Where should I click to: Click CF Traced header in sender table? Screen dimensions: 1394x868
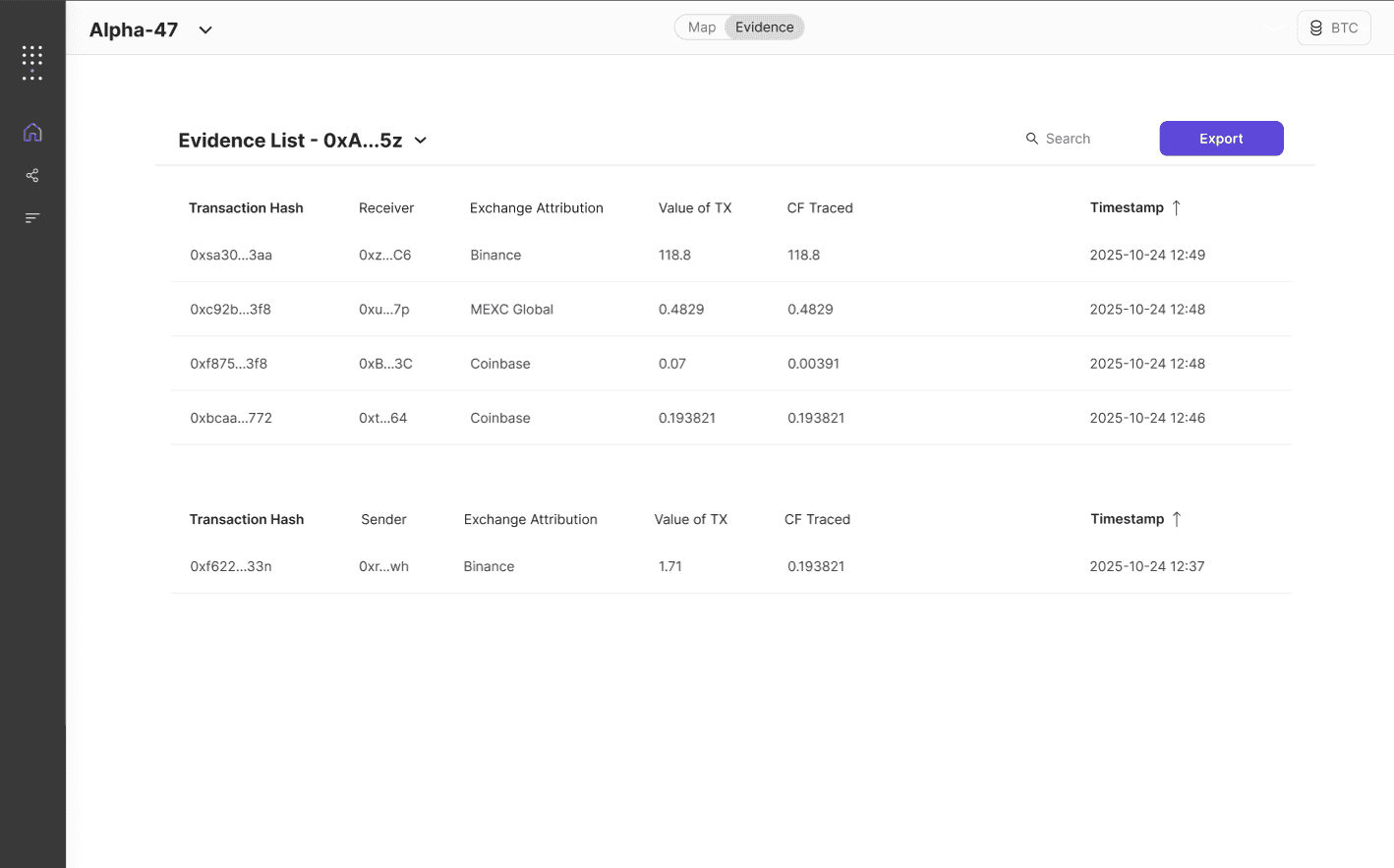(817, 519)
